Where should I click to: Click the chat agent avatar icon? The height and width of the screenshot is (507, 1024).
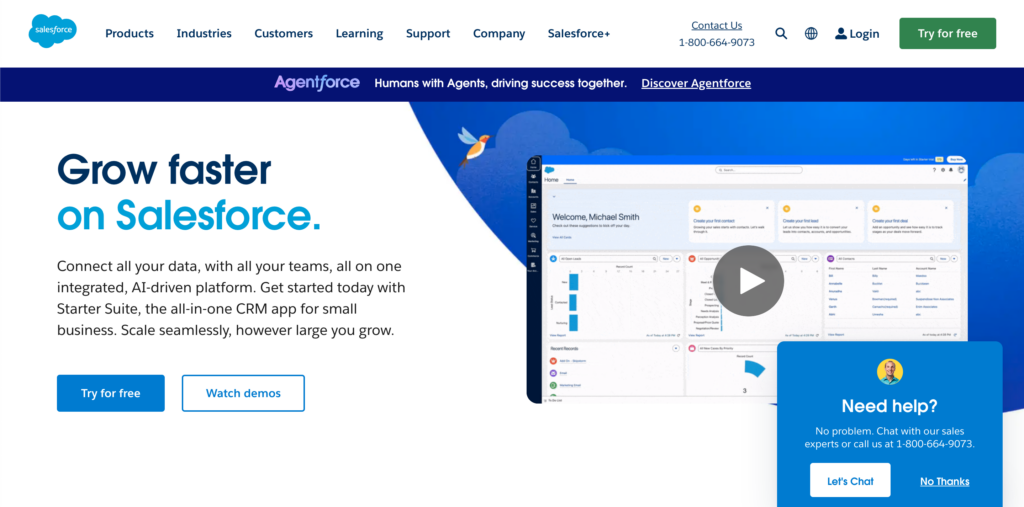click(889, 372)
